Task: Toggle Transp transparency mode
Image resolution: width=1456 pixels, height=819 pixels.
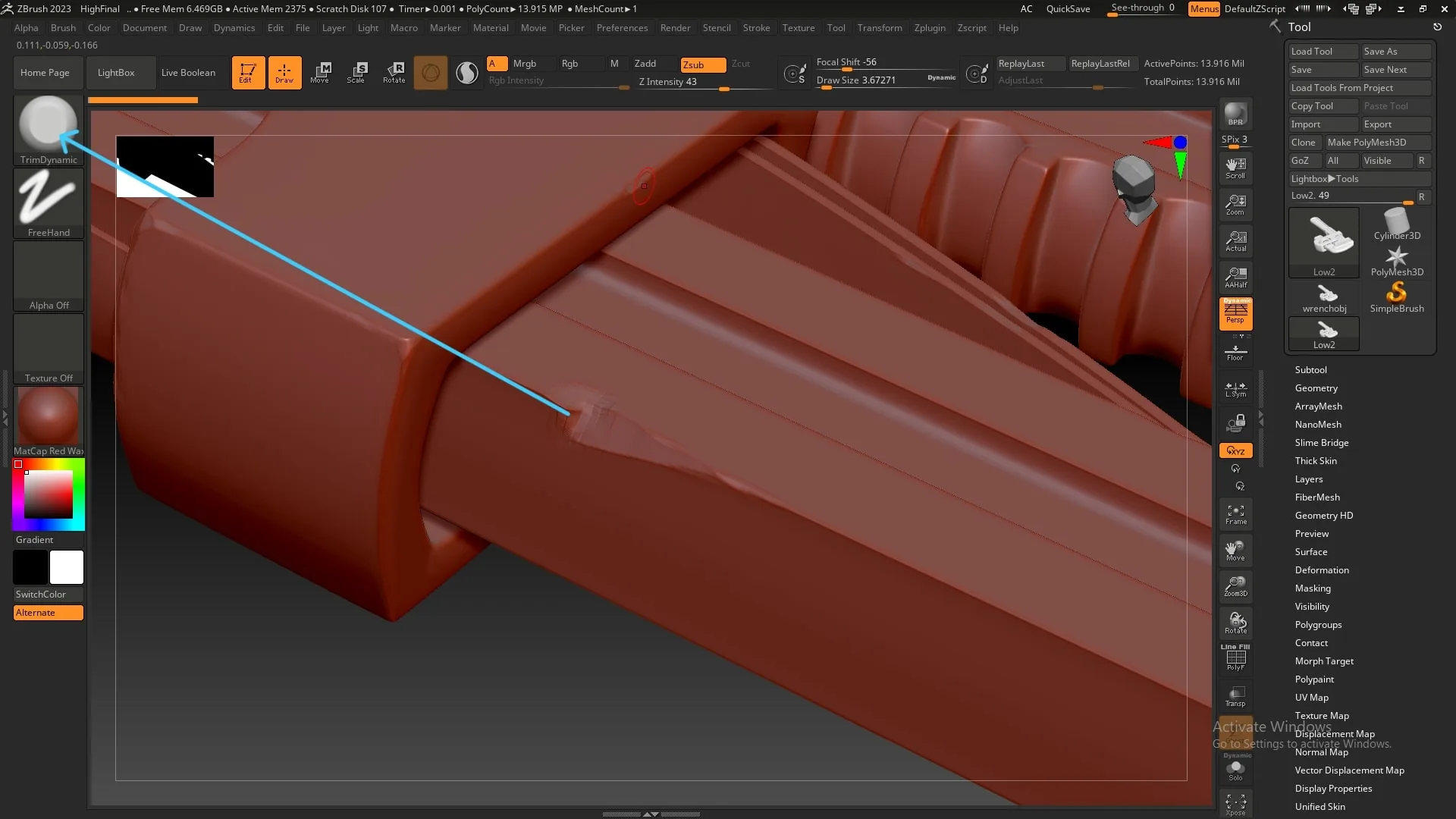Action: pos(1235,696)
